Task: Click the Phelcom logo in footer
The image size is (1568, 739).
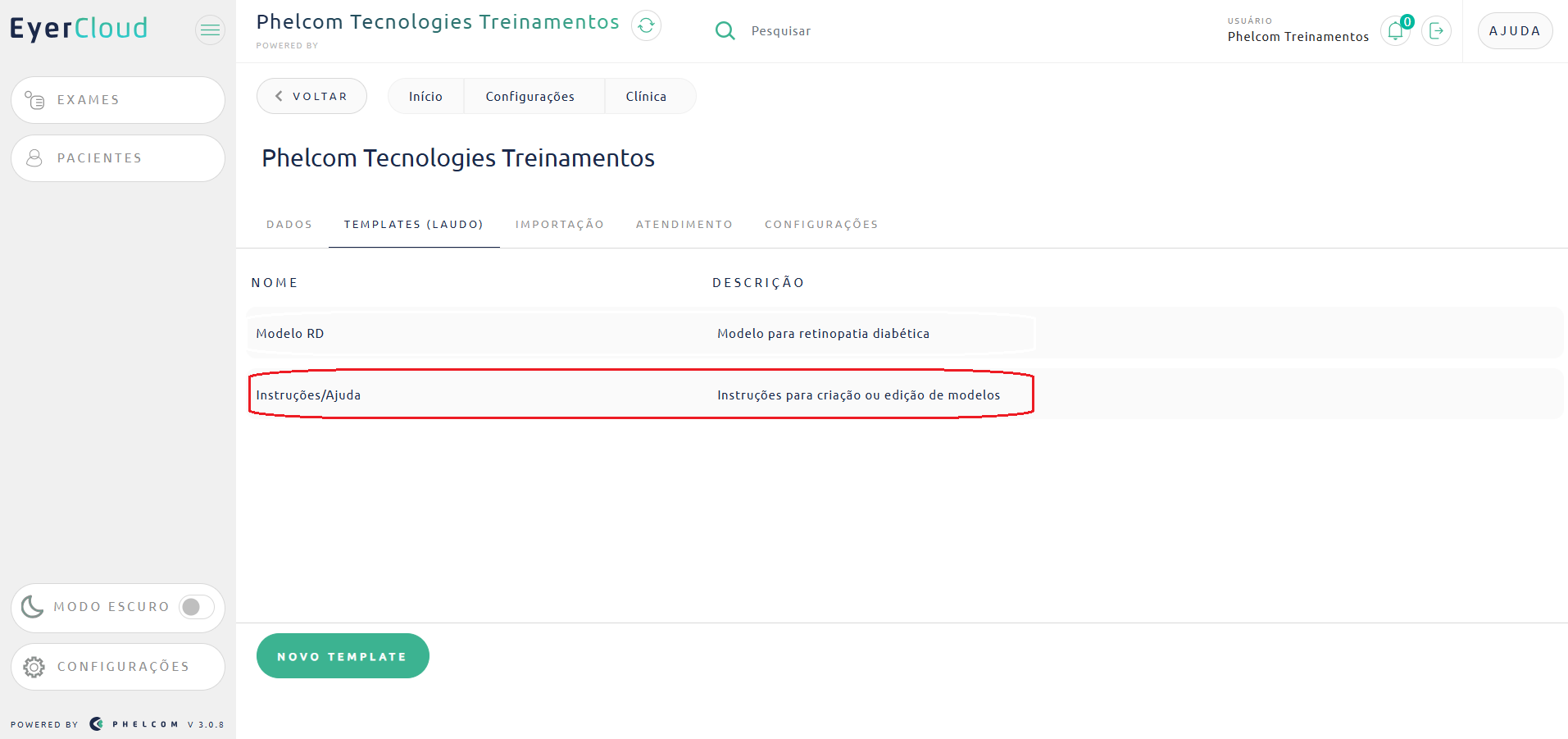Action: (x=134, y=724)
